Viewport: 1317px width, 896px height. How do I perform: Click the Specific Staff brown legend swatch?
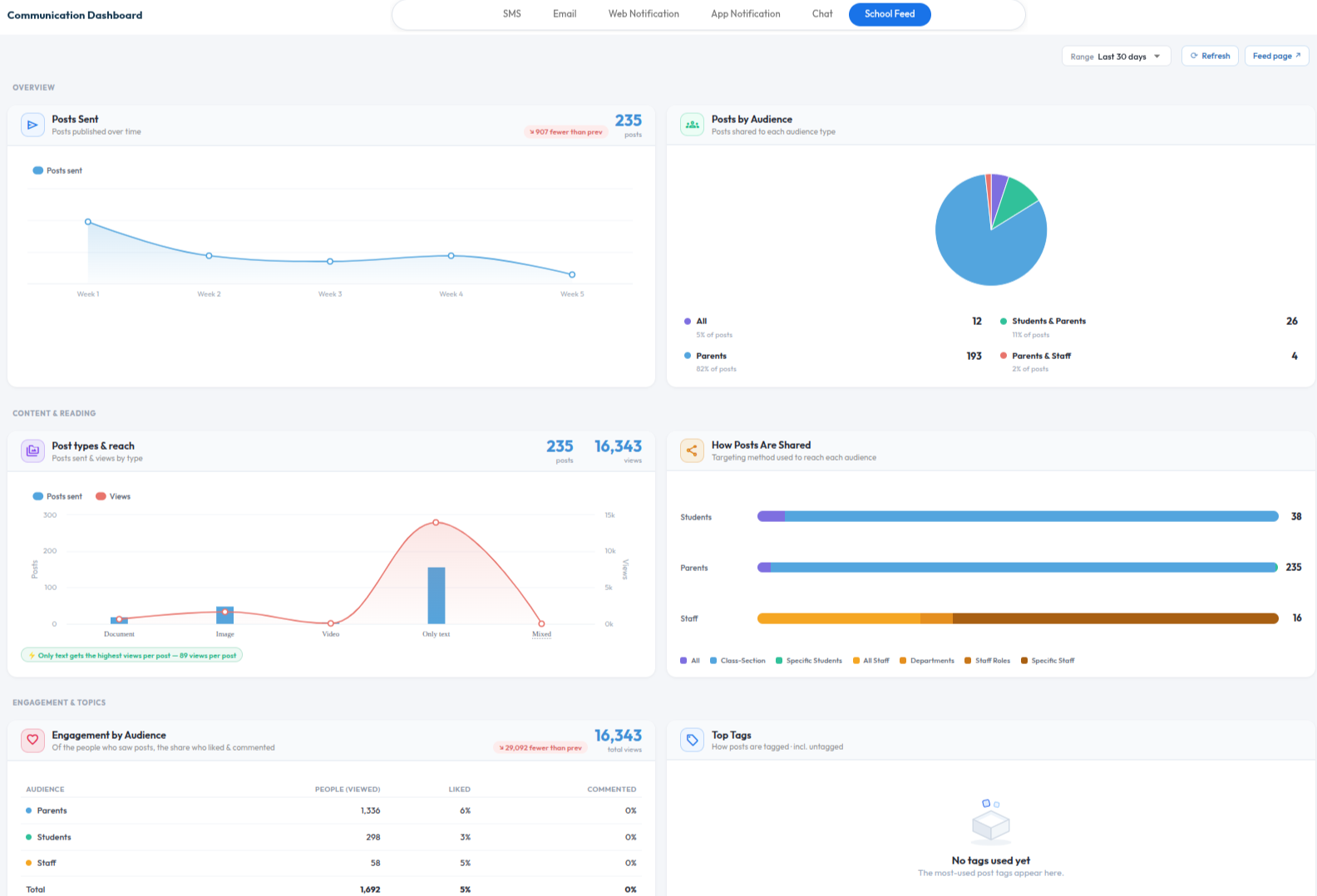click(1024, 661)
